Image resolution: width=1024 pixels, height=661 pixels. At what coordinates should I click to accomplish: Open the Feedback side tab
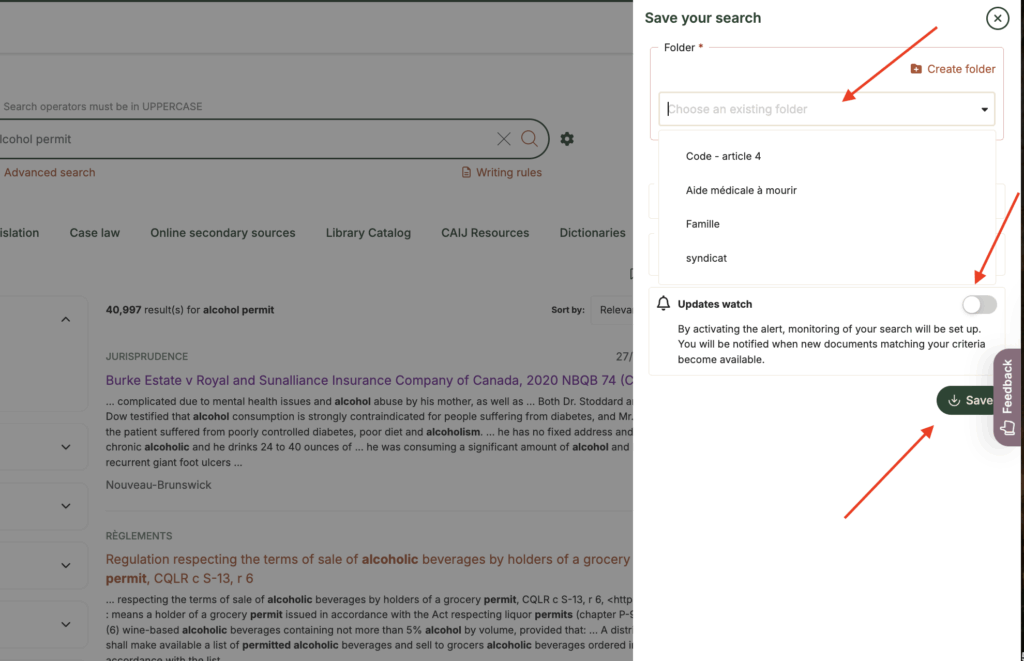(1007, 397)
